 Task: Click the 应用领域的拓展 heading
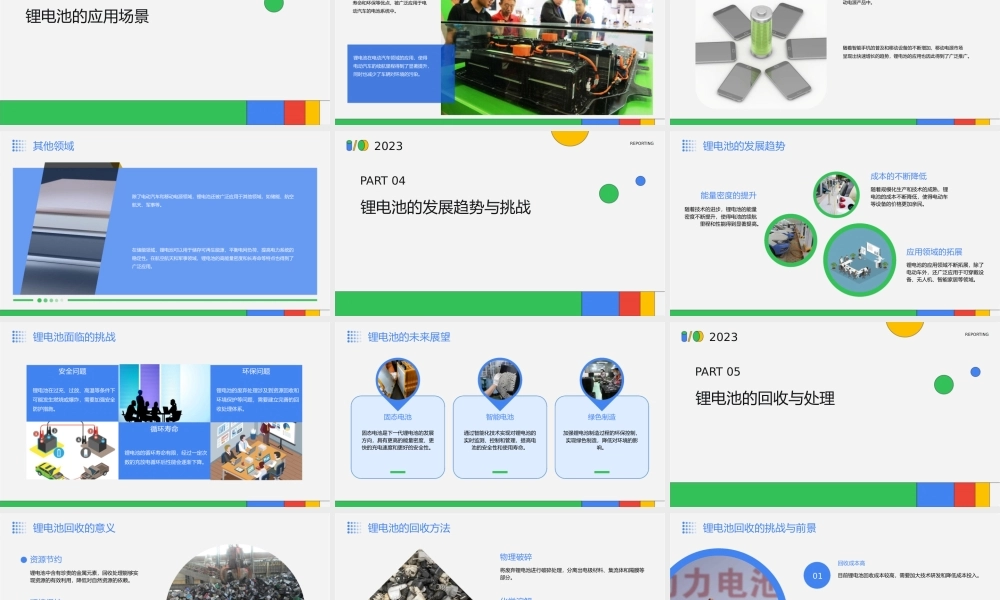[x=934, y=252]
